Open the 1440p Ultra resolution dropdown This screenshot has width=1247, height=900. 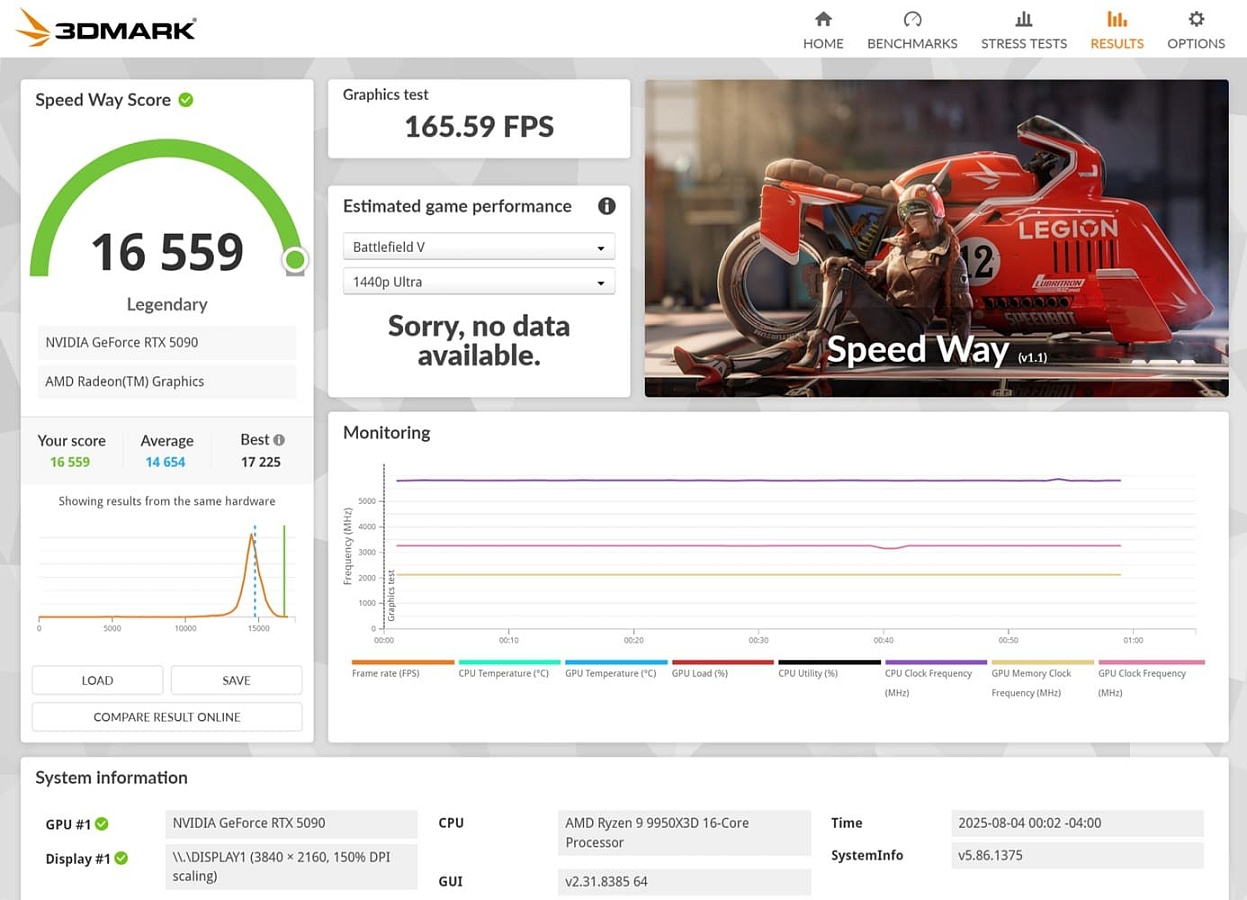(479, 282)
